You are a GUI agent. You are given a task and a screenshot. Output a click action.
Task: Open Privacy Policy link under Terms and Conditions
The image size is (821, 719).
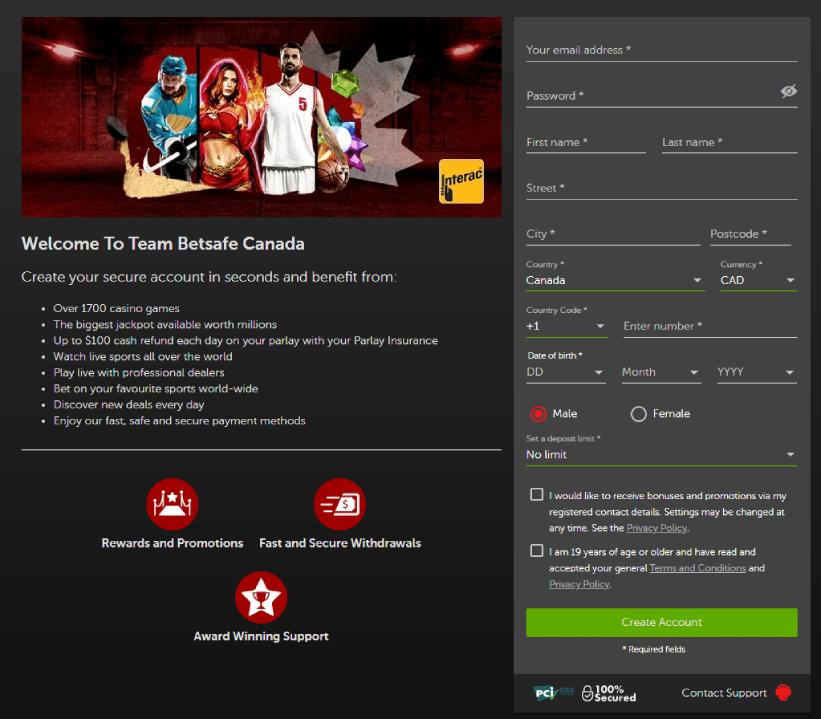tap(579, 584)
